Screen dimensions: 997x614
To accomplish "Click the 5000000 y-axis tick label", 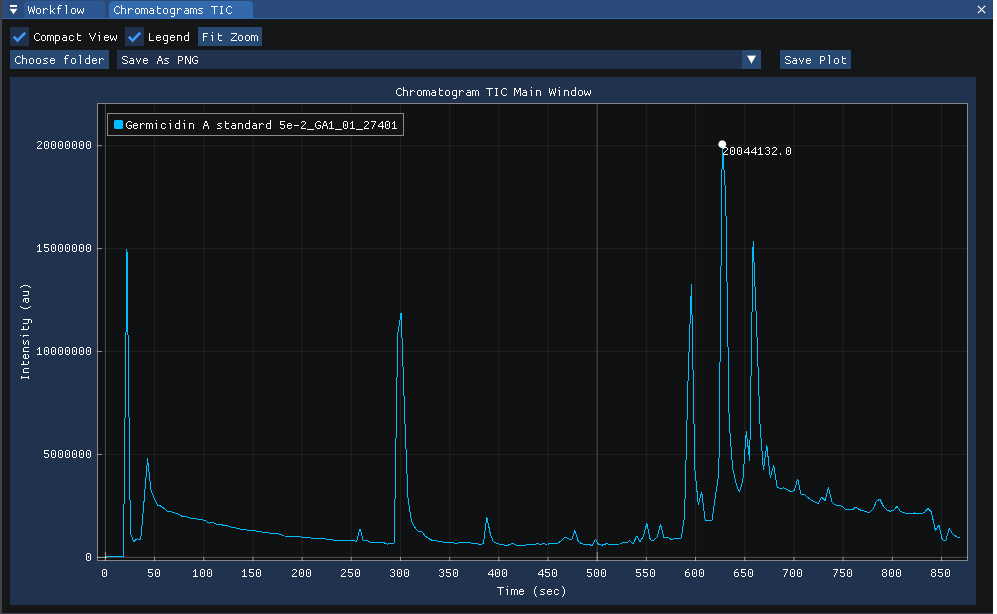I will [x=67, y=454].
